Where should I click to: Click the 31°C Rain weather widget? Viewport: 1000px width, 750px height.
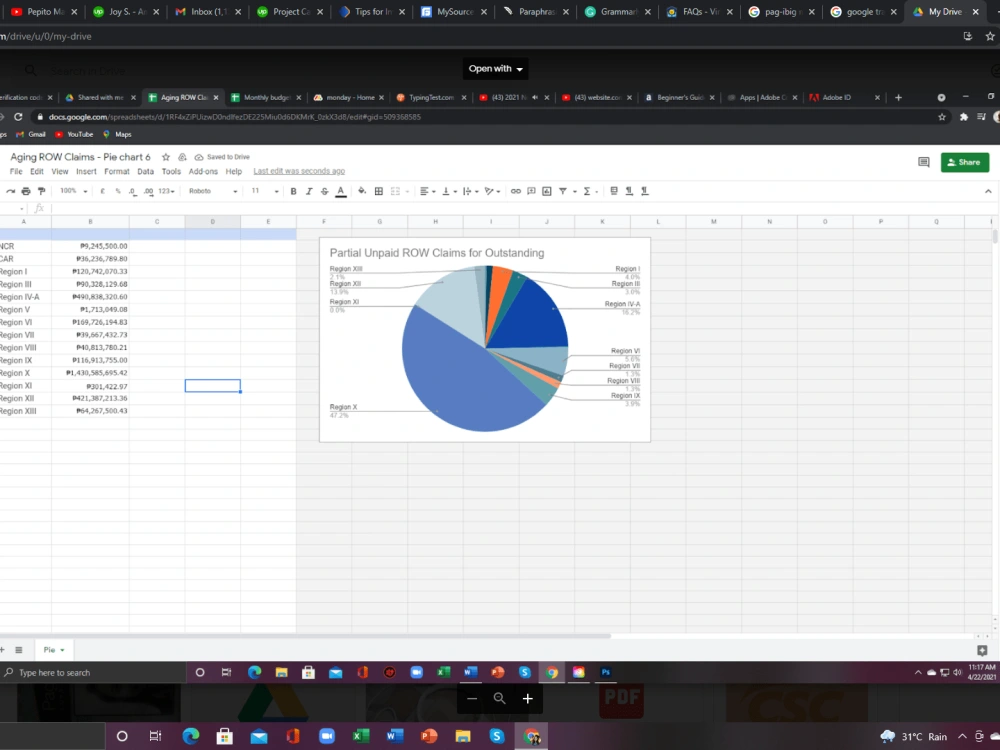point(913,737)
